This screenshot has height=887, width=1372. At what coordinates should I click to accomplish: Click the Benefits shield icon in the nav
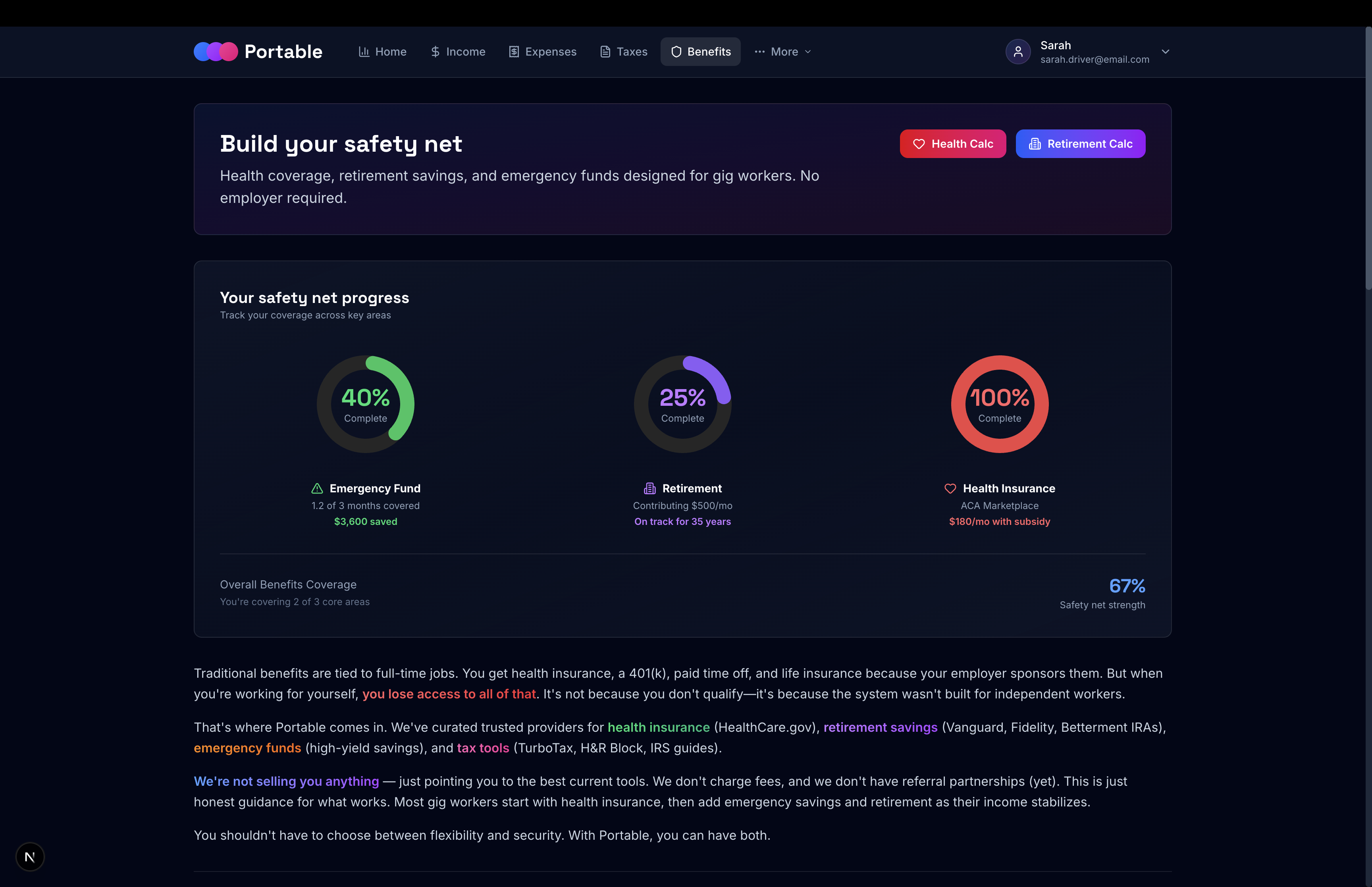(x=676, y=52)
